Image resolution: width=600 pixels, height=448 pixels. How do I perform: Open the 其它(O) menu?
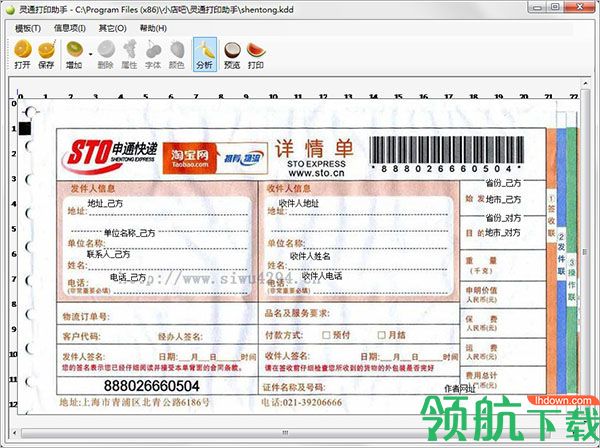[x=112, y=28]
